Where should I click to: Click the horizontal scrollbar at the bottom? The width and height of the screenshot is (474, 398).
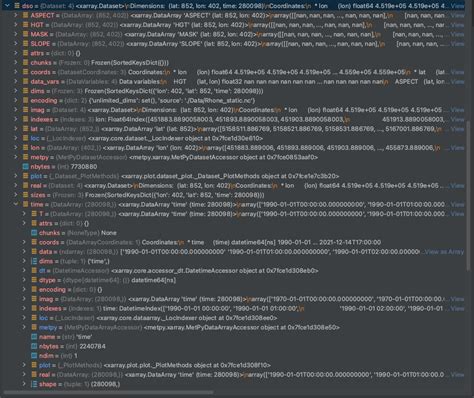(108, 393)
